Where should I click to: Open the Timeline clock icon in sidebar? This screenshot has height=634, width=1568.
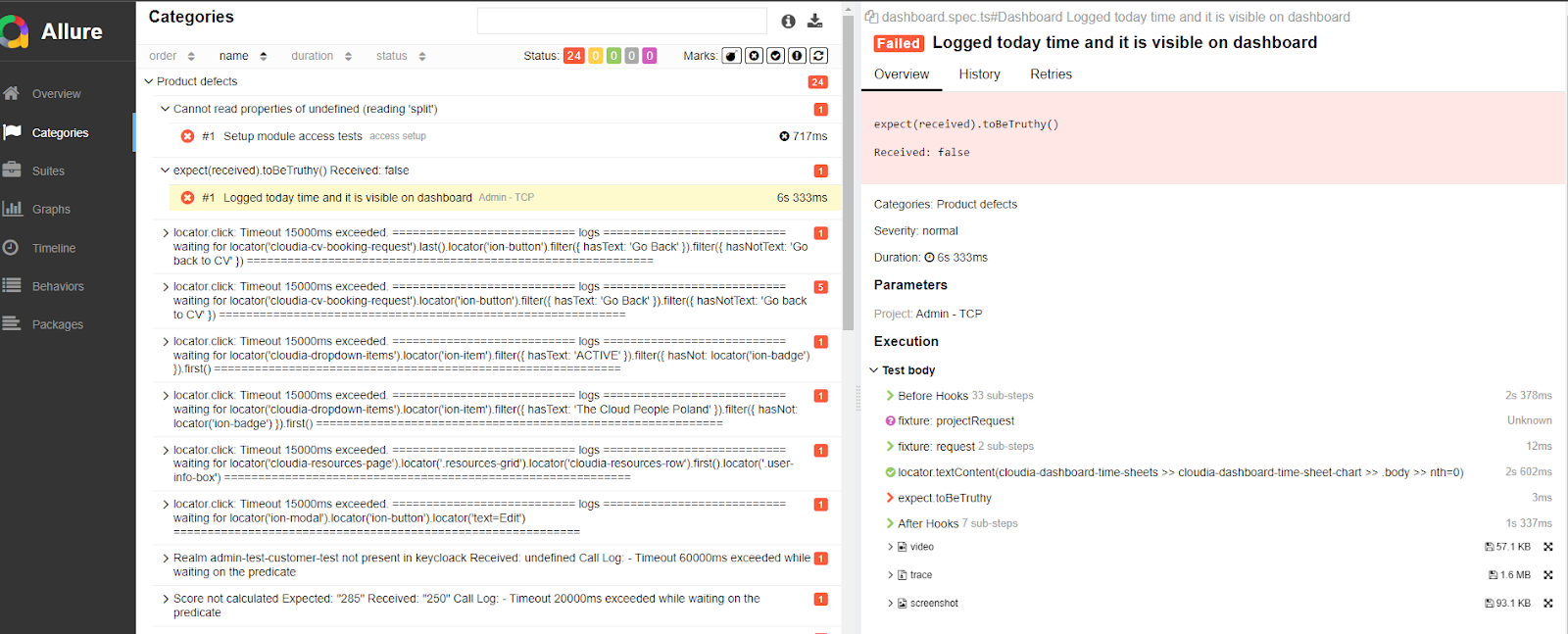click(x=12, y=248)
